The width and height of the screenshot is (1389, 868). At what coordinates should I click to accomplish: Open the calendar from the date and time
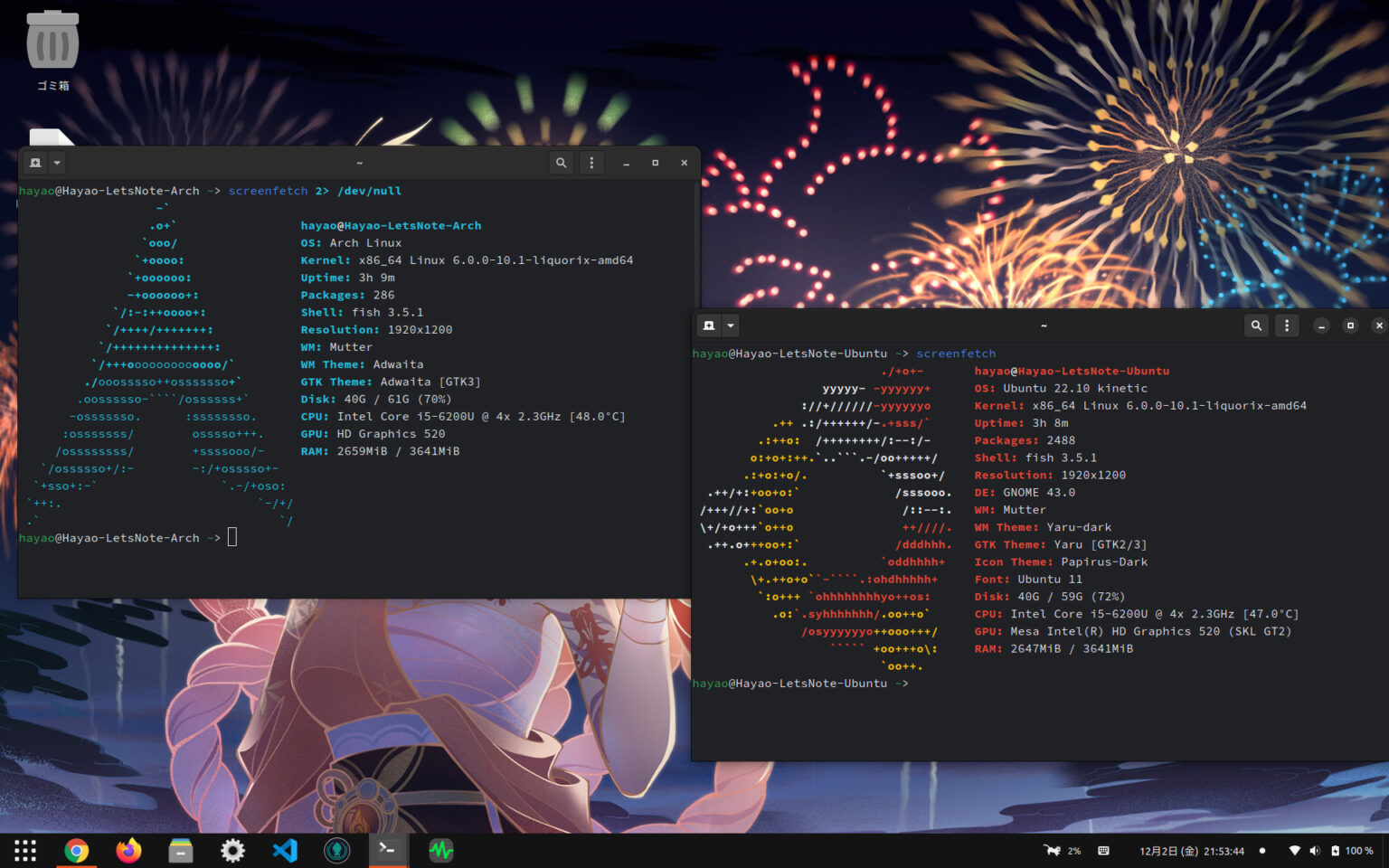[1192, 851]
